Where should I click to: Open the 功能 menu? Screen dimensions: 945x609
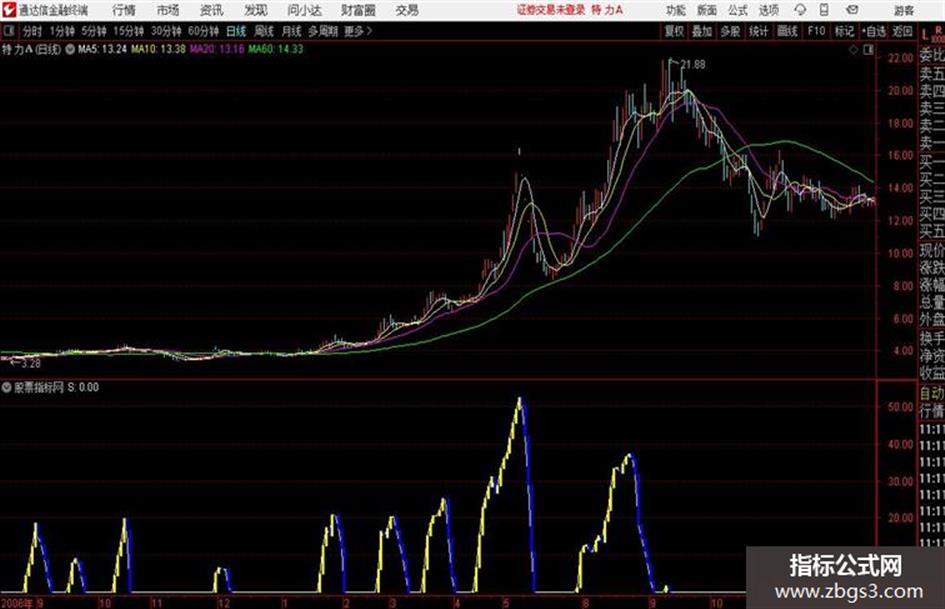[676, 10]
